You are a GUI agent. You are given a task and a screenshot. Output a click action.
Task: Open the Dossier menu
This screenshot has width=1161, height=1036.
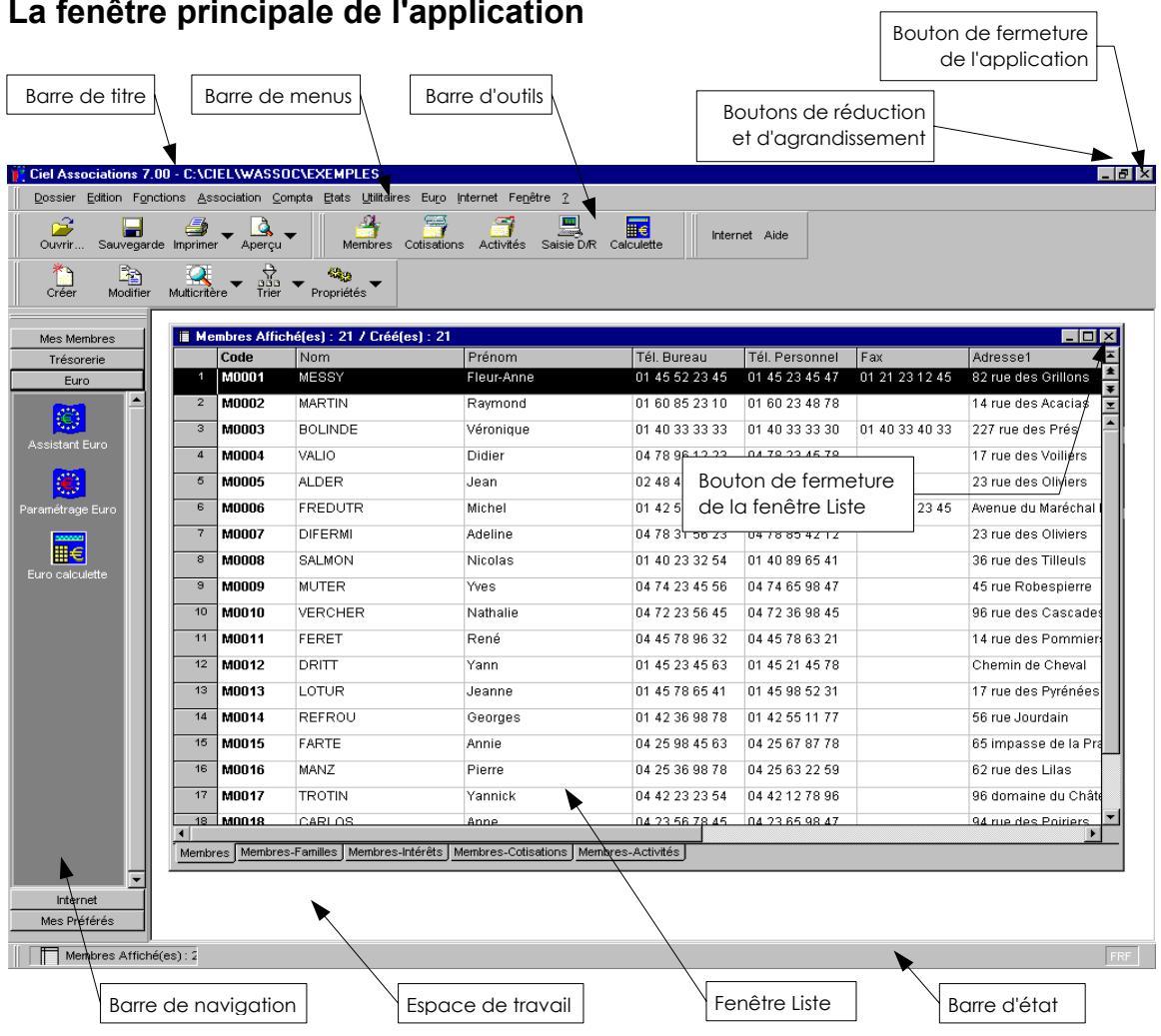coord(55,198)
